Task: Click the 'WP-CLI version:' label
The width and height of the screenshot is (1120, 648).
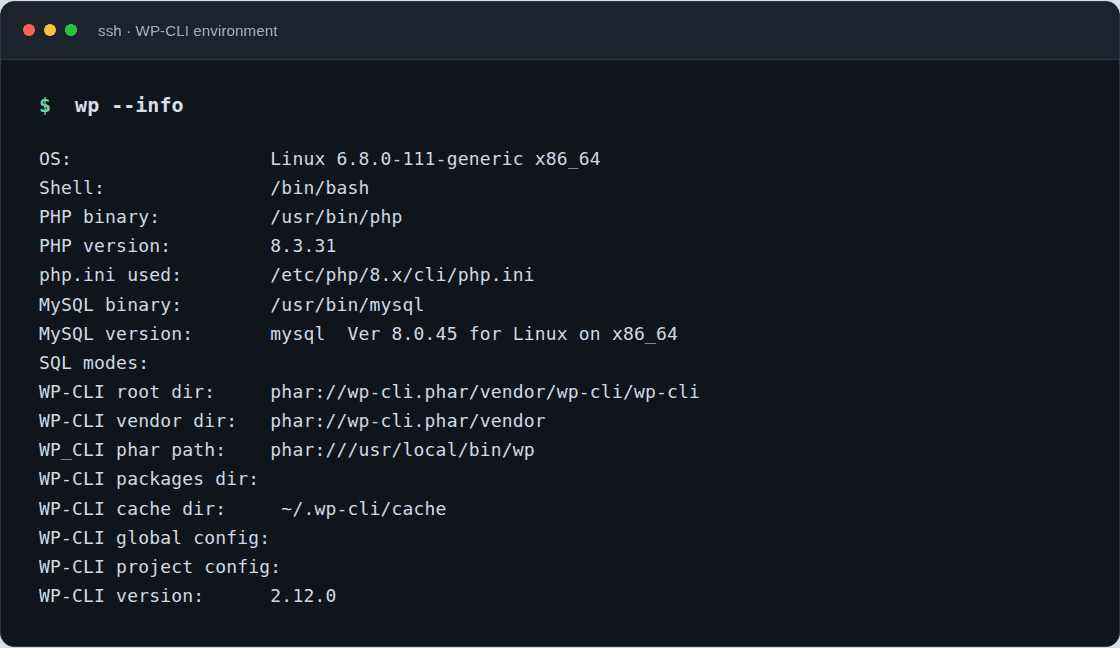Action: coord(121,596)
